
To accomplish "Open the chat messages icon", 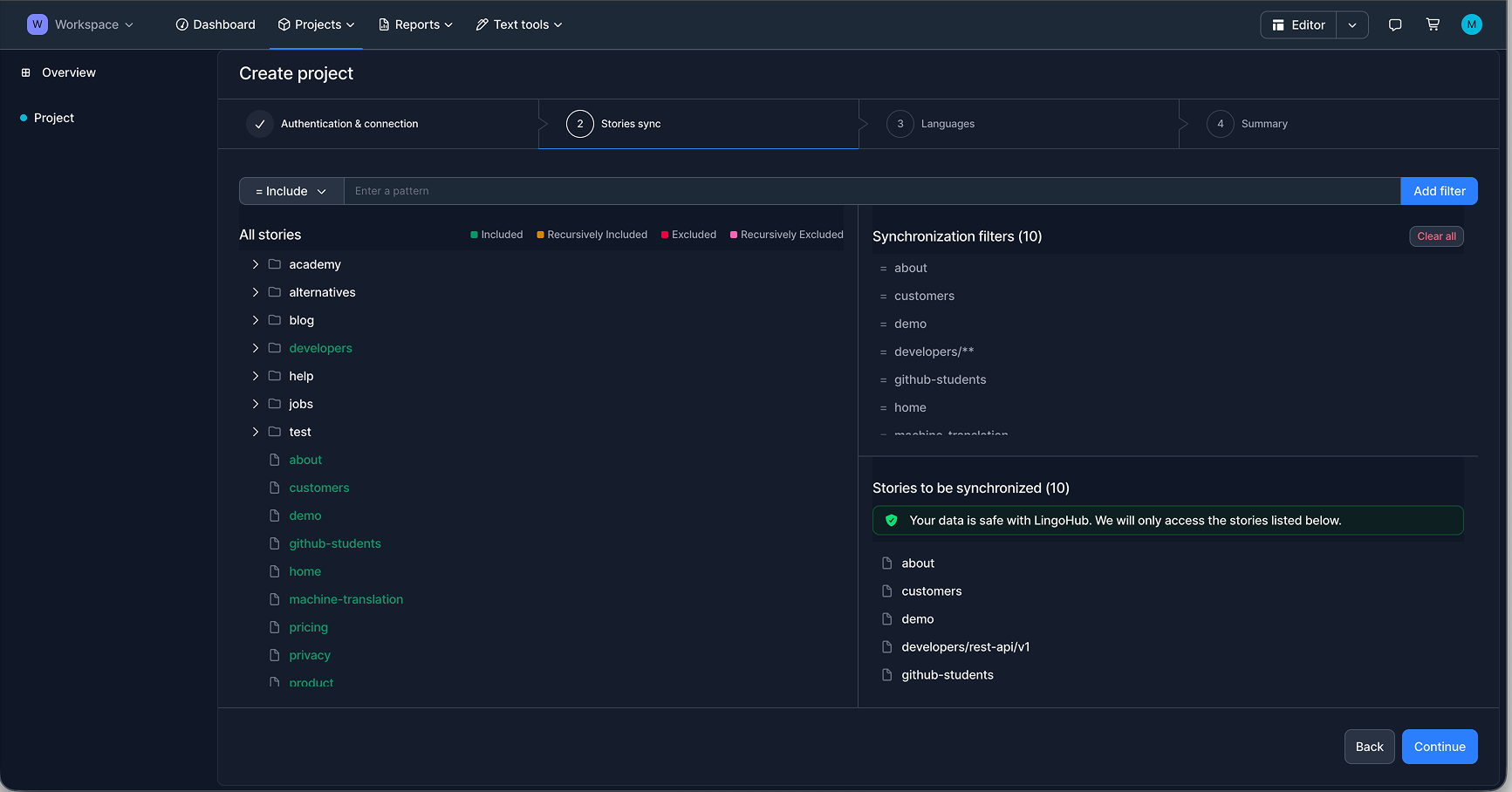I will point(1395,25).
